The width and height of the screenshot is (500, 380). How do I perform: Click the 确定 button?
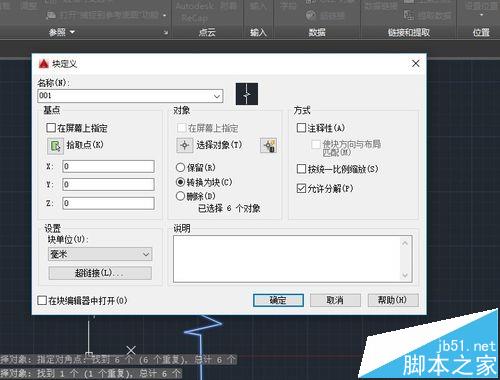(278, 300)
